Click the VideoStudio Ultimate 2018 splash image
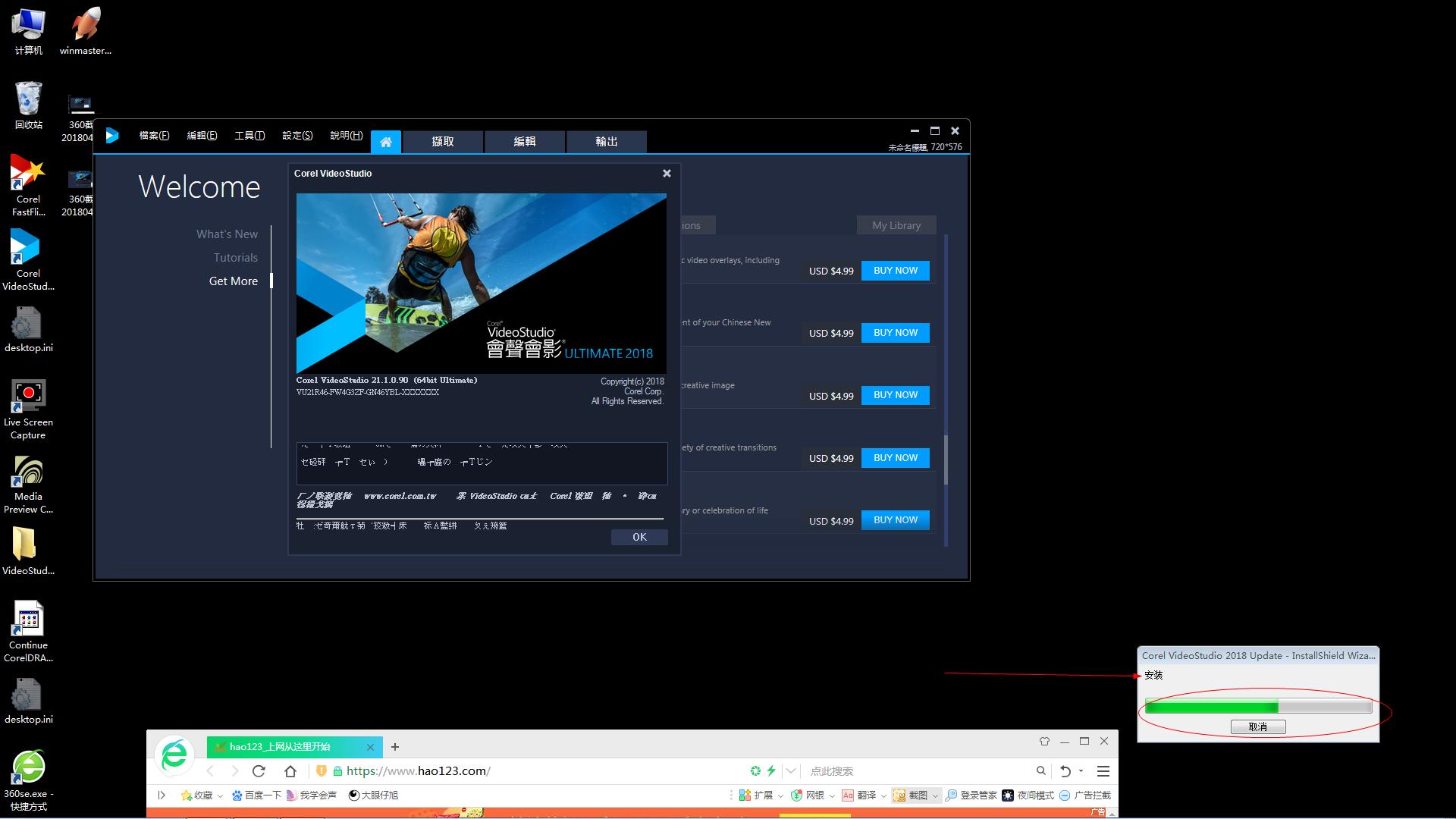1456x819 pixels. [482, 283]
